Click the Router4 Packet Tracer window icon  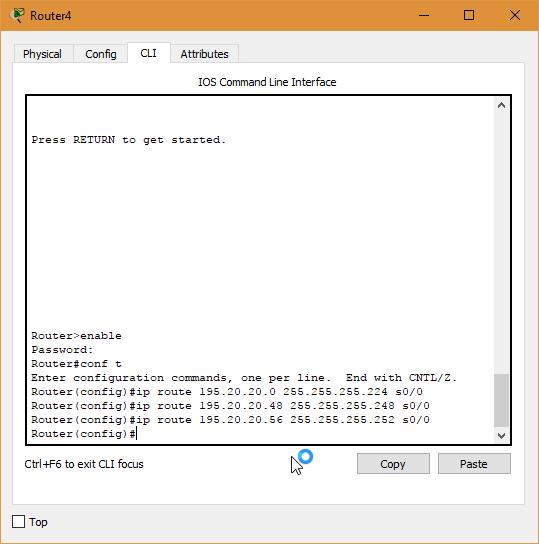click(x=17, y=16)
